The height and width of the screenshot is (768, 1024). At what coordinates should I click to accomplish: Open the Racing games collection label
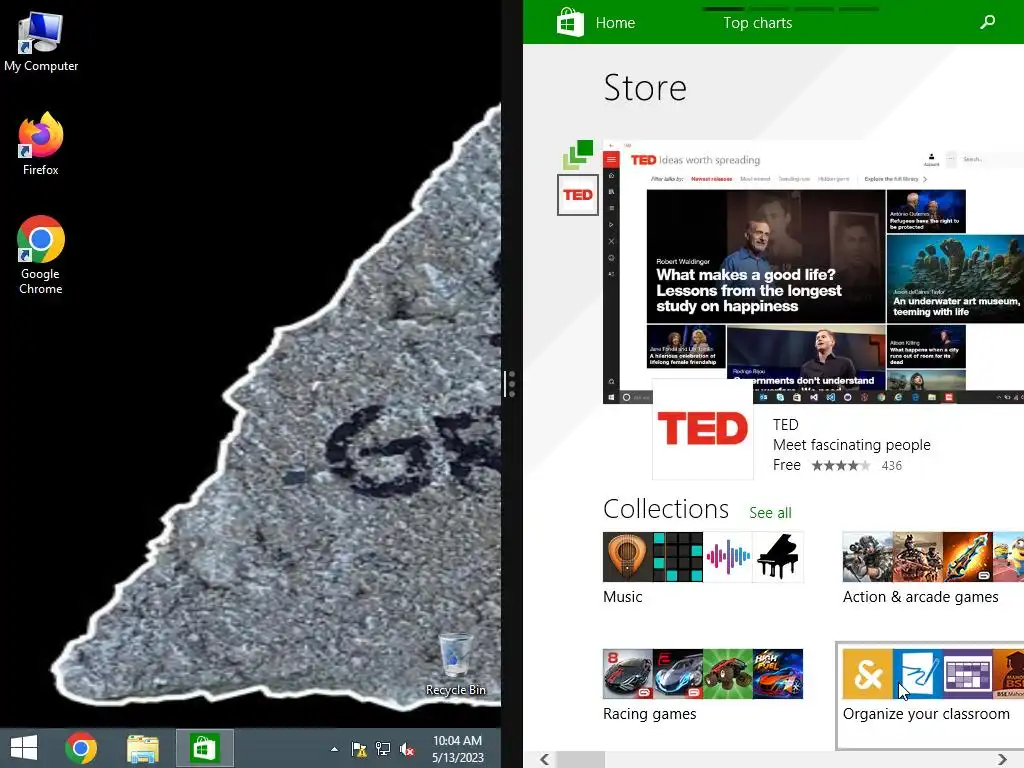[650, 714]
